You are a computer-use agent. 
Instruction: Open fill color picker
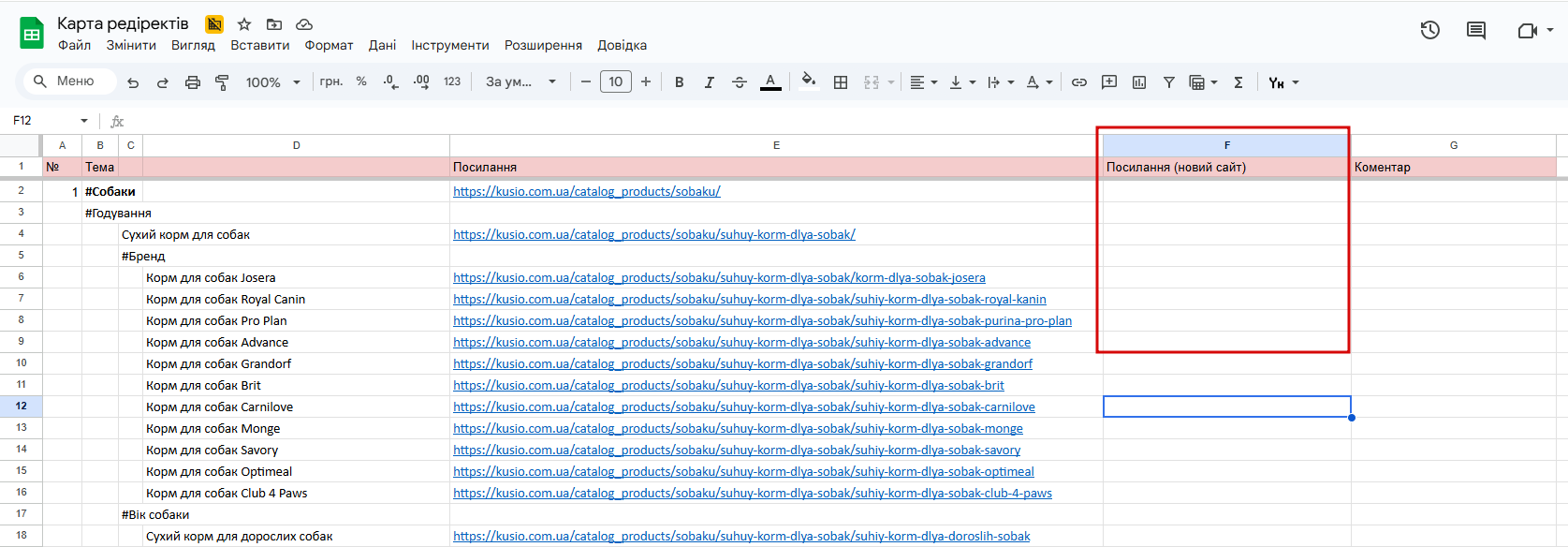click(x=809, y=81)
